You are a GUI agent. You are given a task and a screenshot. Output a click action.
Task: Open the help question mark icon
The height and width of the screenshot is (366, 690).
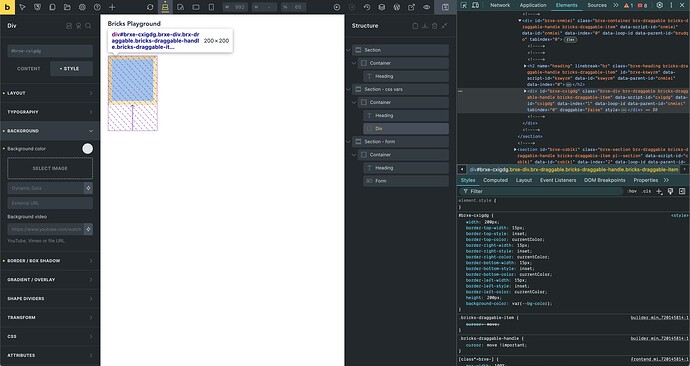97,7
